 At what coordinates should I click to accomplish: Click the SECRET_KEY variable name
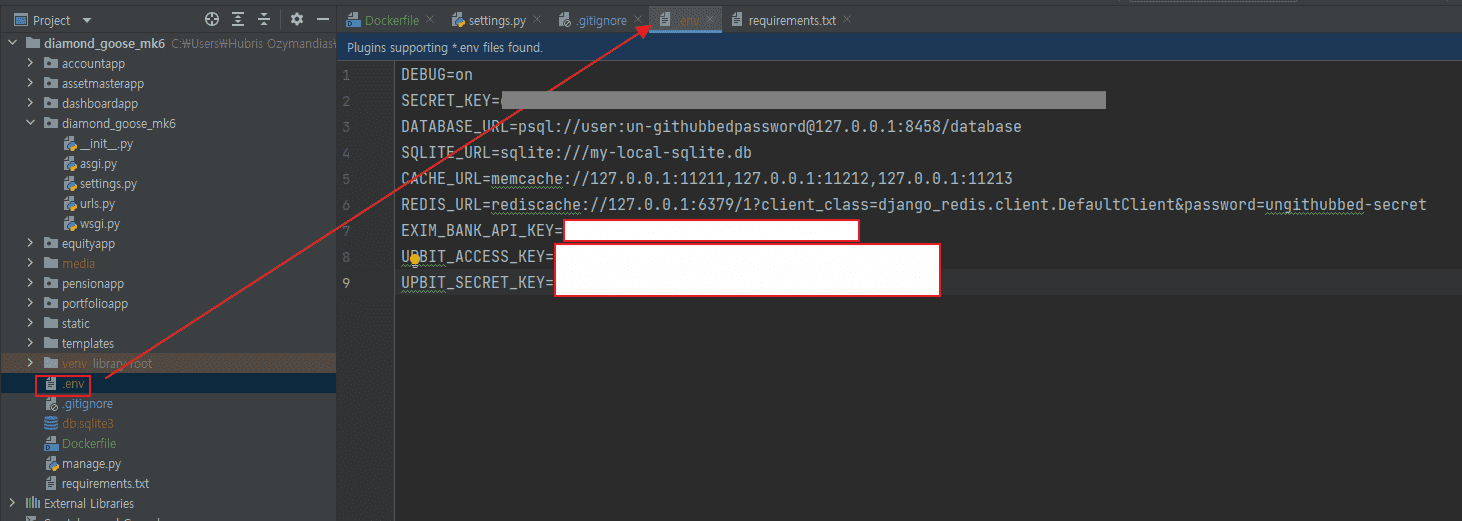coord(446,101)
